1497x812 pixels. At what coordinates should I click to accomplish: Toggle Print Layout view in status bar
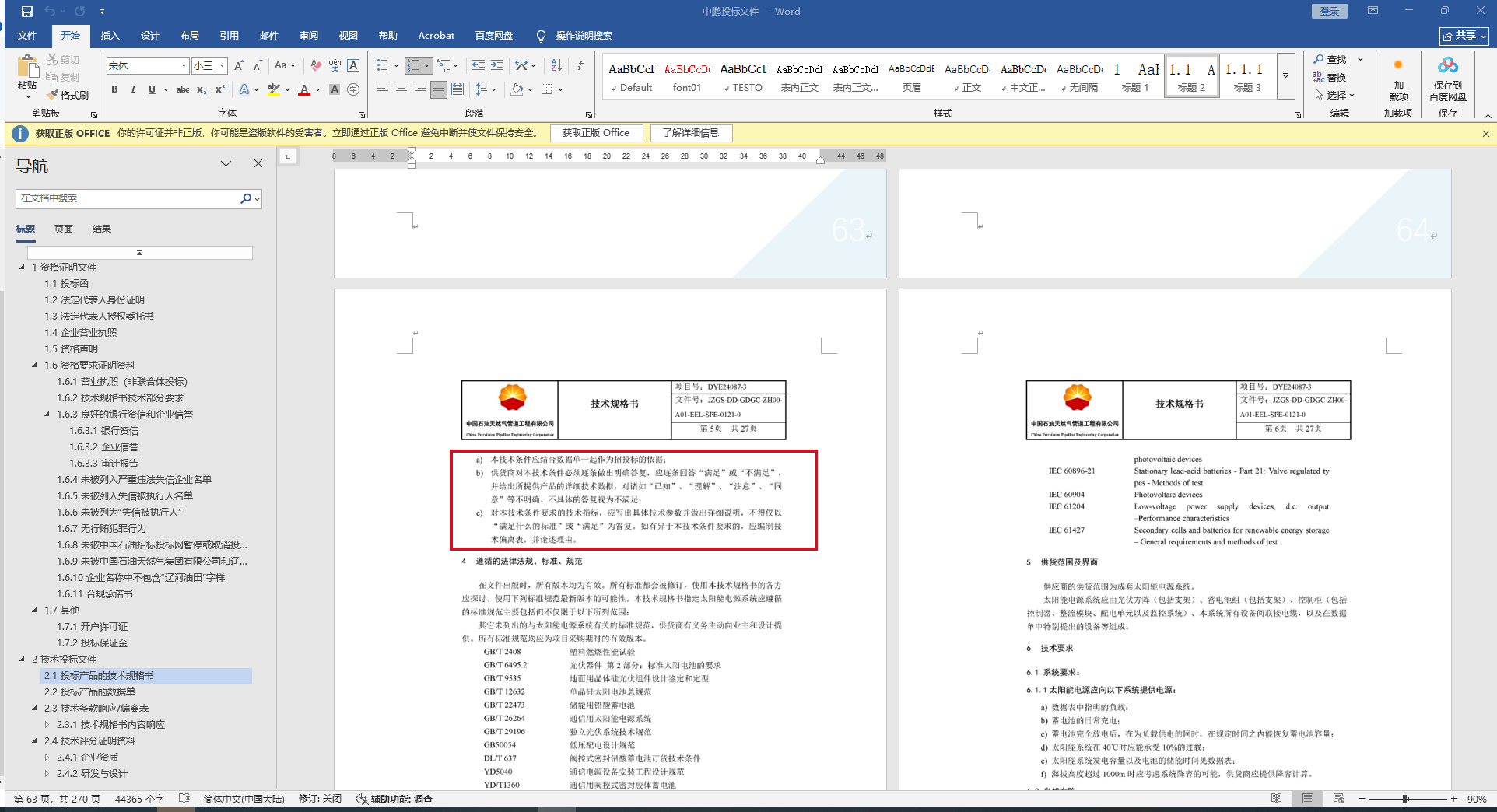tap(1307, 799)
